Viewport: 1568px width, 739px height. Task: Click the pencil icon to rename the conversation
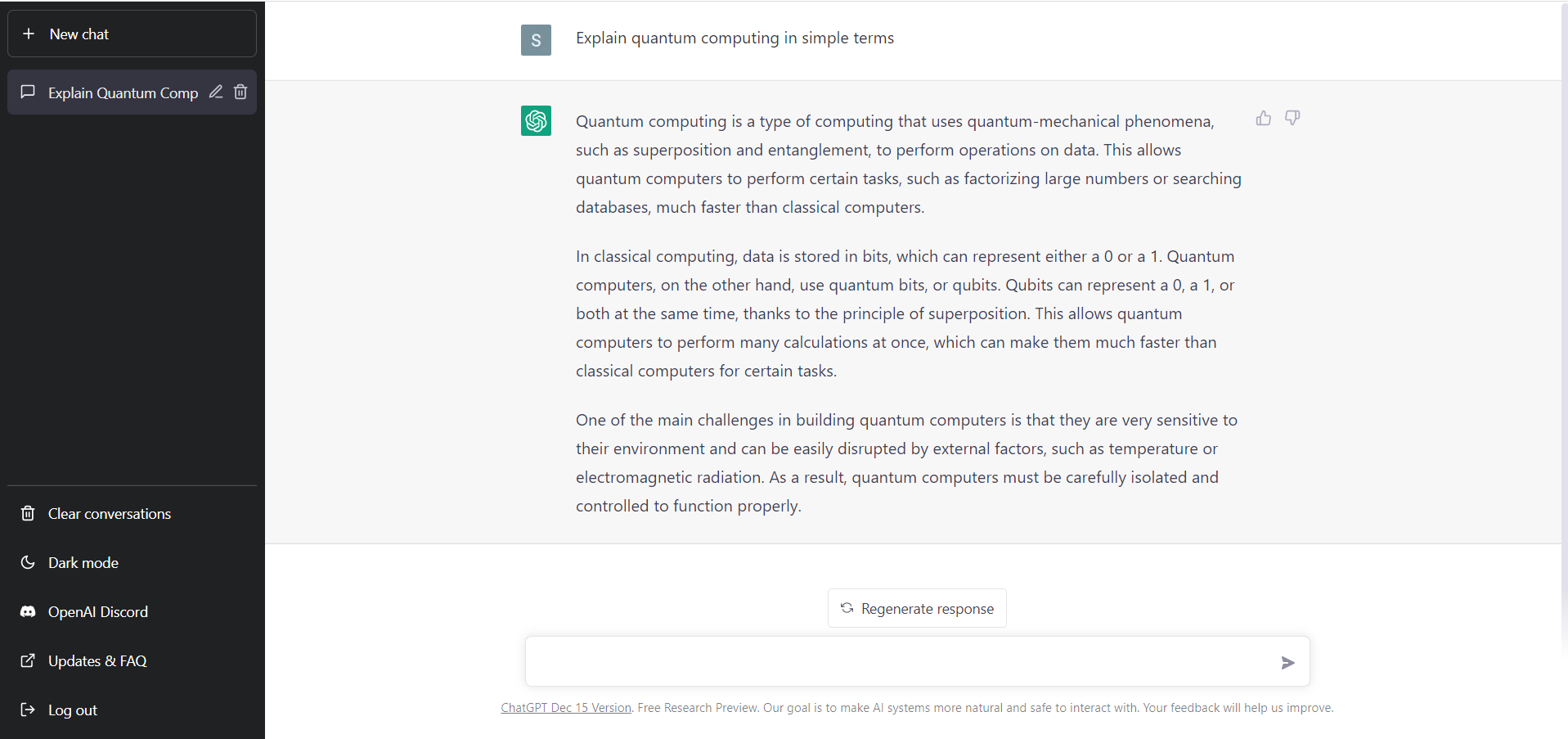(215, 92)
